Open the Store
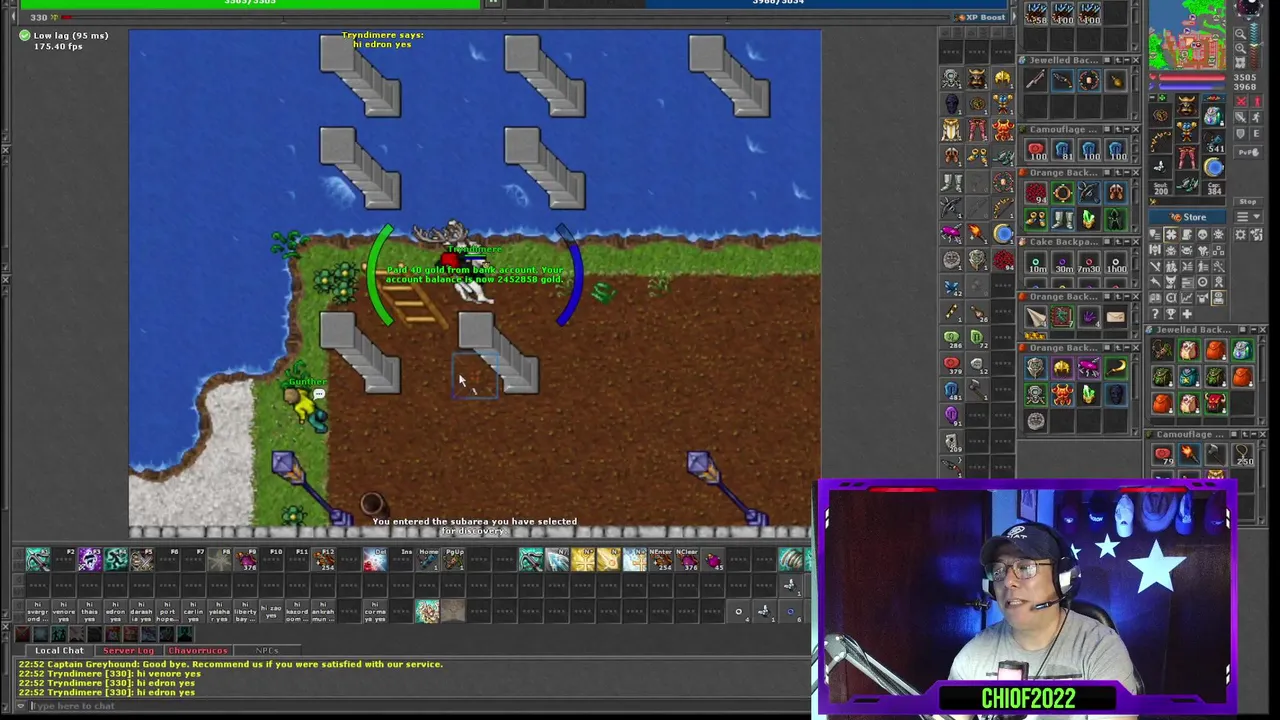This screenshot has width=1280, height=720. pos(1187,217)
